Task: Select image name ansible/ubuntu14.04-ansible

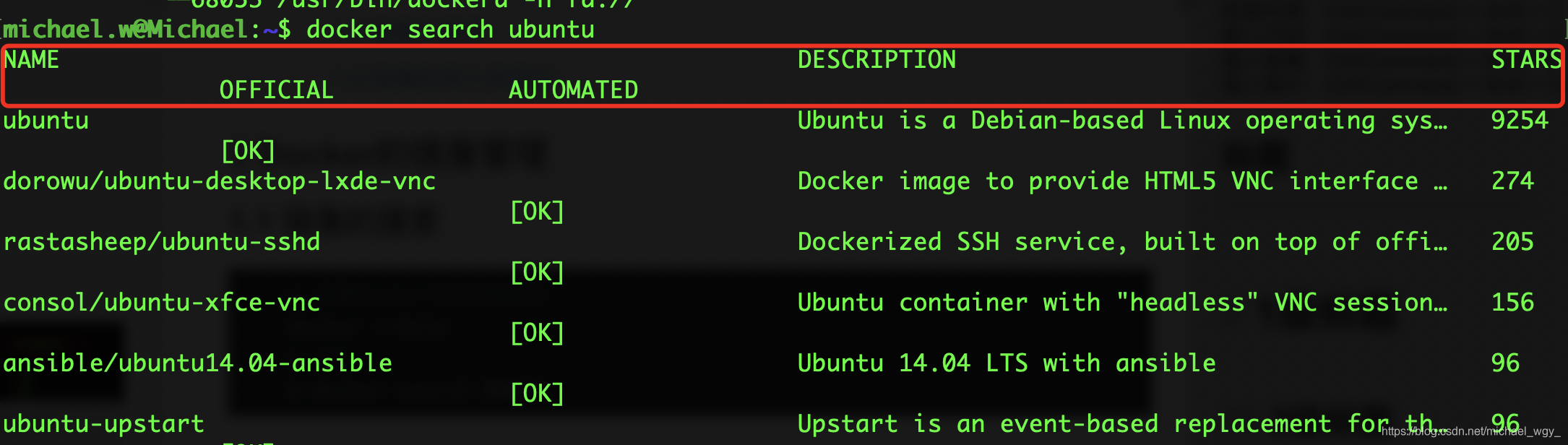Action: click(x=197, y=363)
